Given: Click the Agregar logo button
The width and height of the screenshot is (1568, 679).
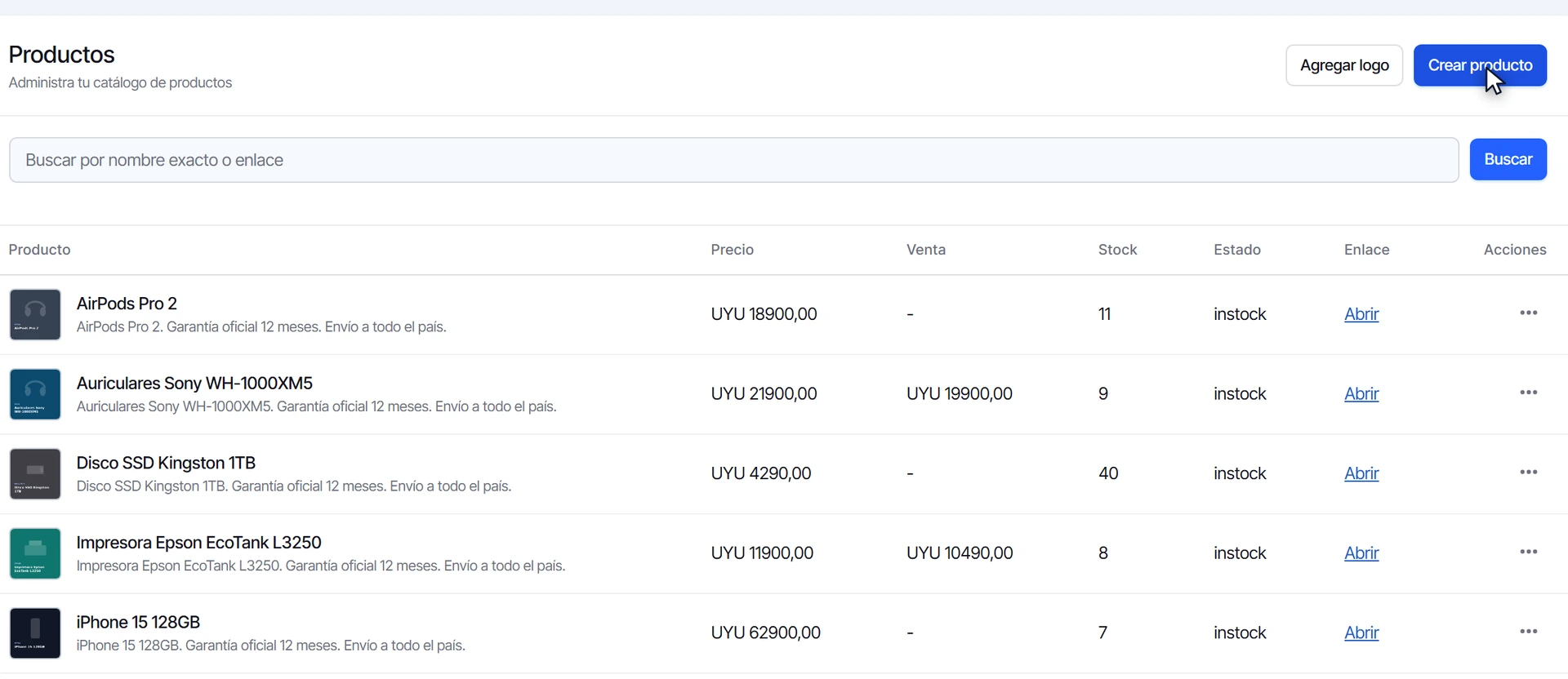Looking at the screenshot, I should tap(1344, 65).
